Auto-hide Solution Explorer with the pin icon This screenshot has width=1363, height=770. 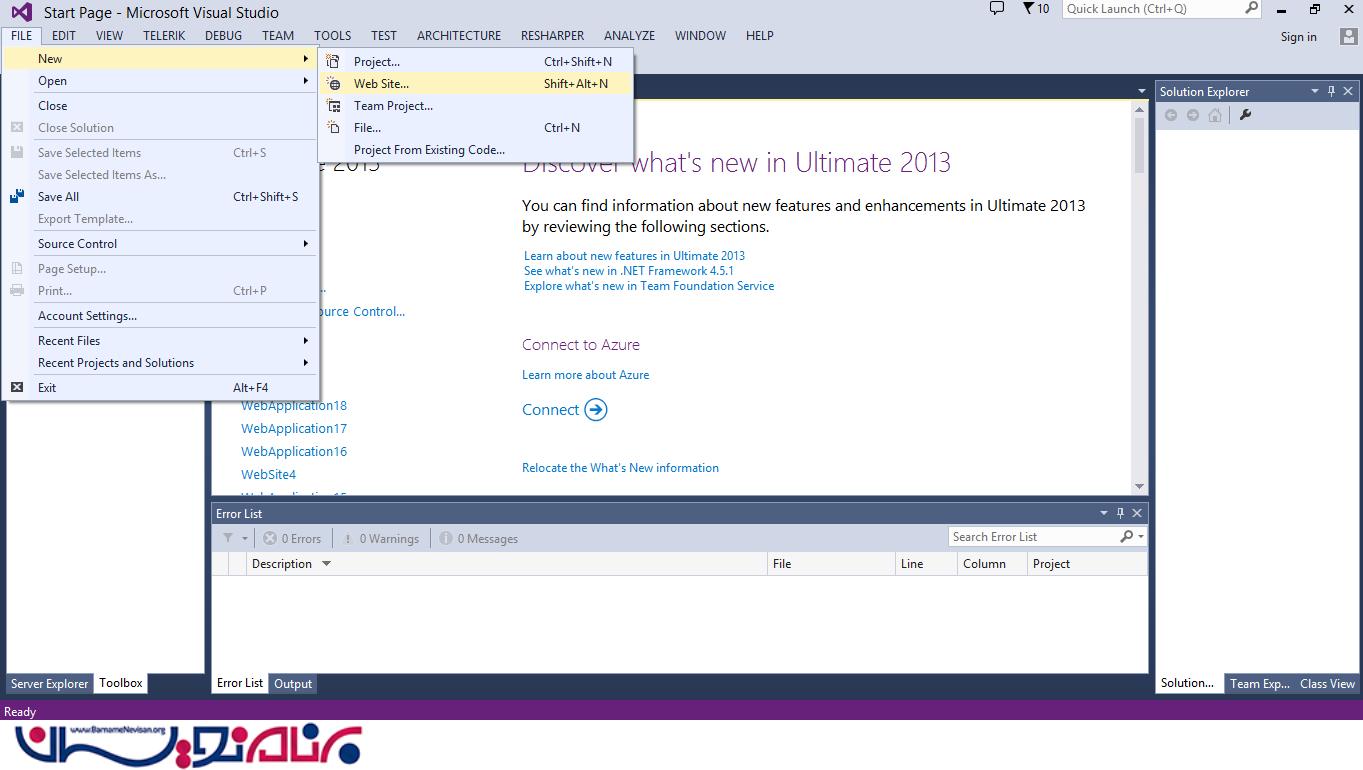point(1331,91)
